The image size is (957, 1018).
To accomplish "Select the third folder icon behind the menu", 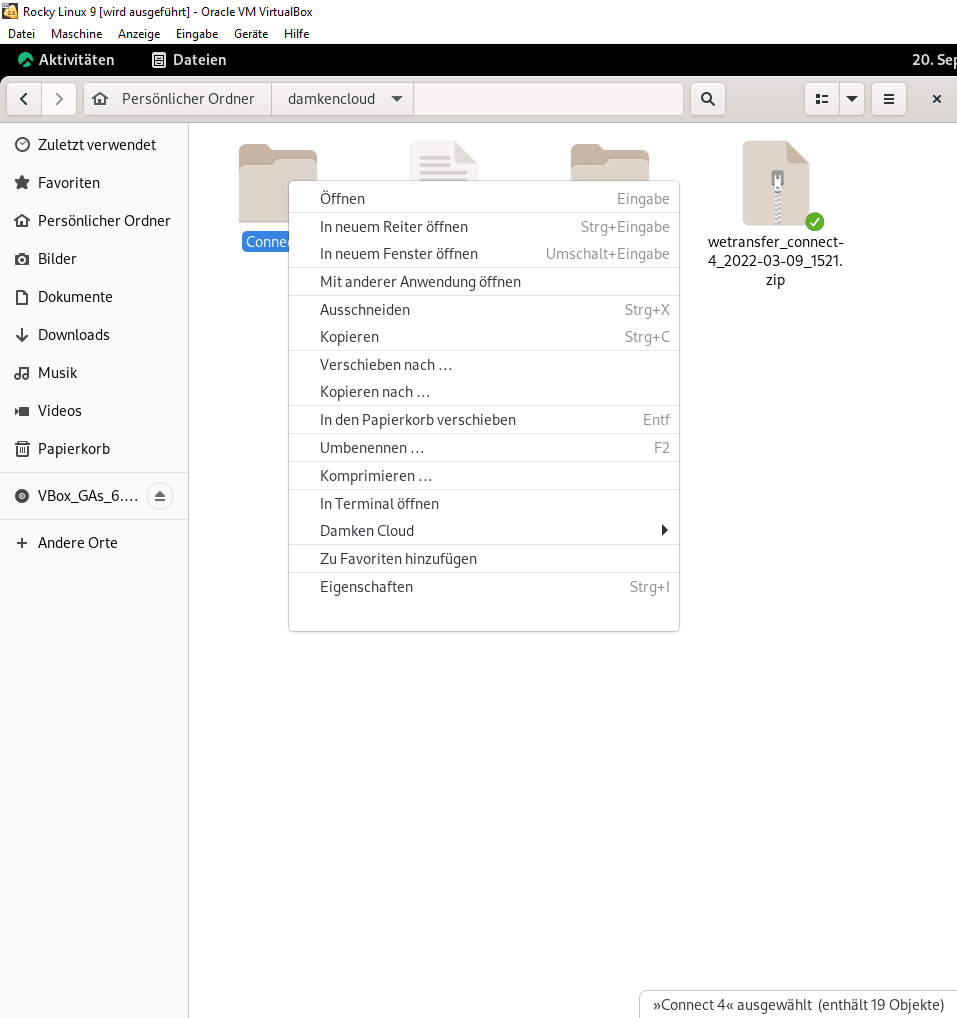I will click(x=610, y=162).
